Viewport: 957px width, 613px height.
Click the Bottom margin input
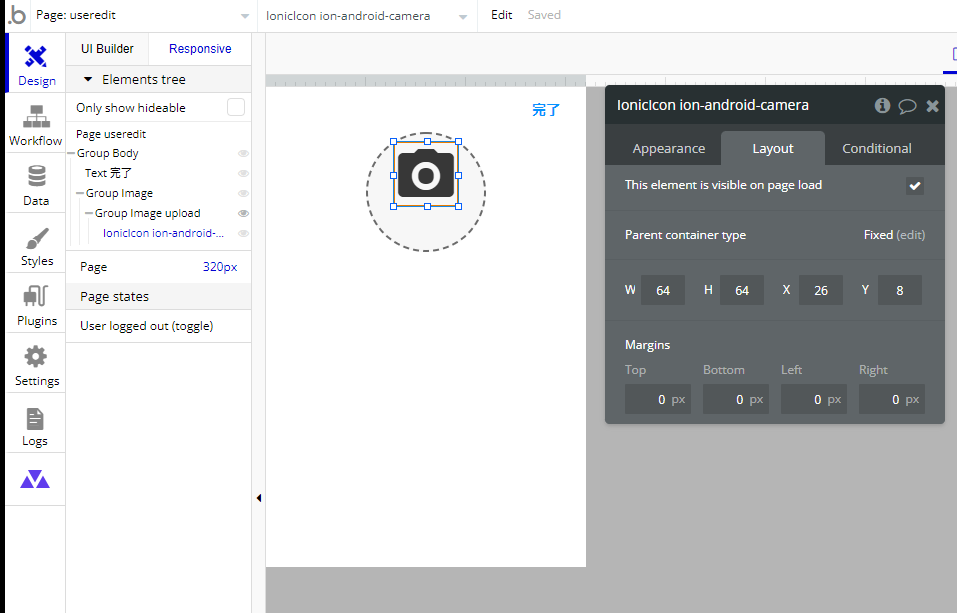736,399
